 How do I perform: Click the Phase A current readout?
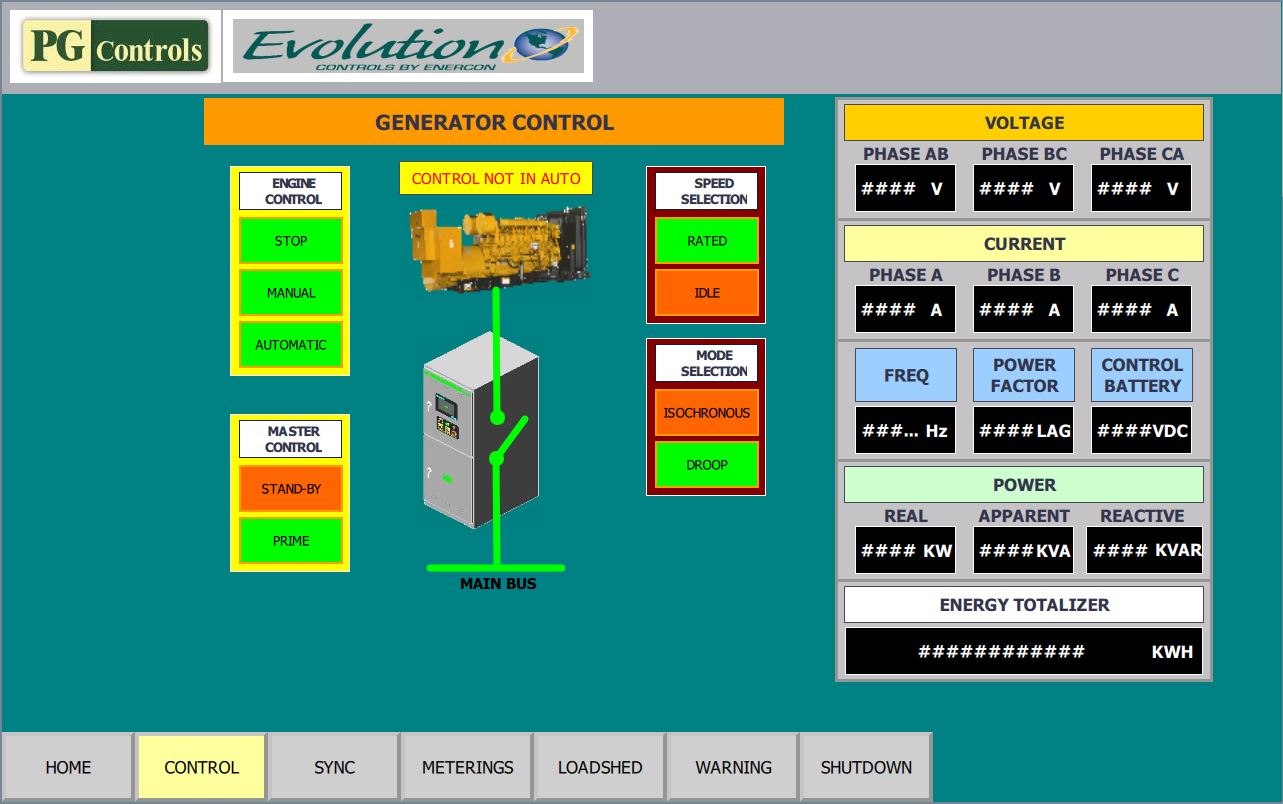tap(906, 309)
